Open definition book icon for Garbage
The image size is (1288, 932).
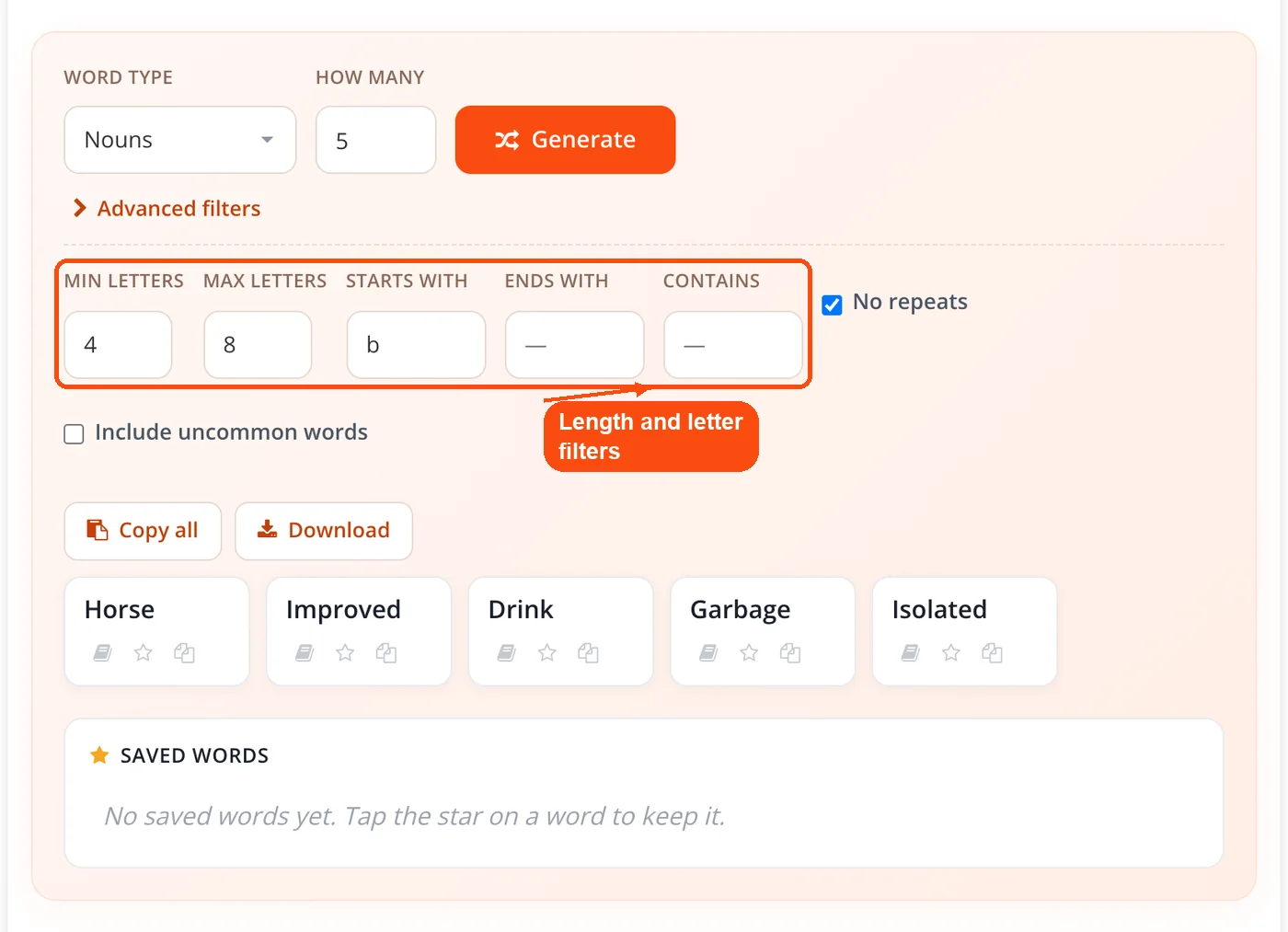click(x=708, y=652)
